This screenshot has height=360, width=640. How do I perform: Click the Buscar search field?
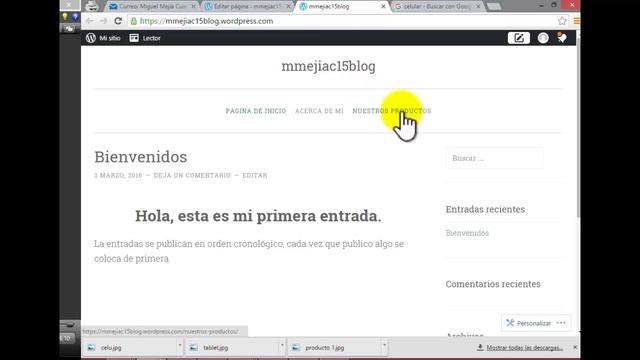(x=494, y=158)
